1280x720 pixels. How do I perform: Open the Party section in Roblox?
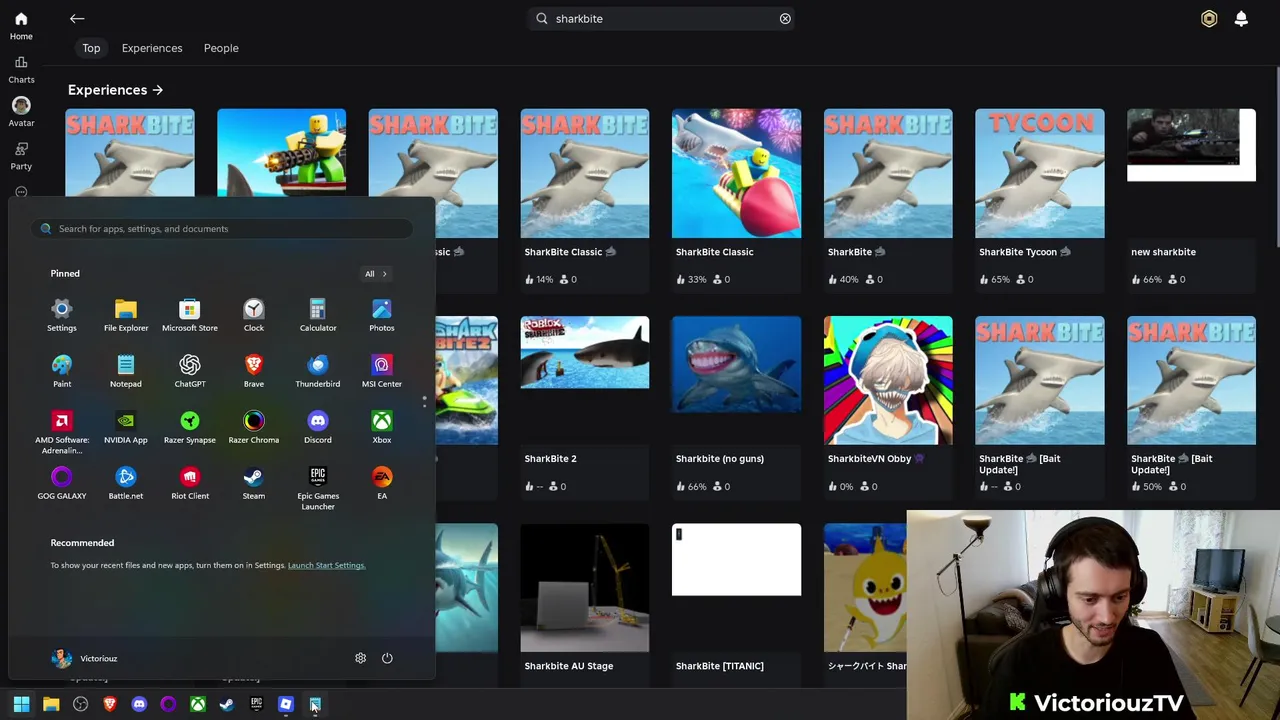click(x=21, y=155)
